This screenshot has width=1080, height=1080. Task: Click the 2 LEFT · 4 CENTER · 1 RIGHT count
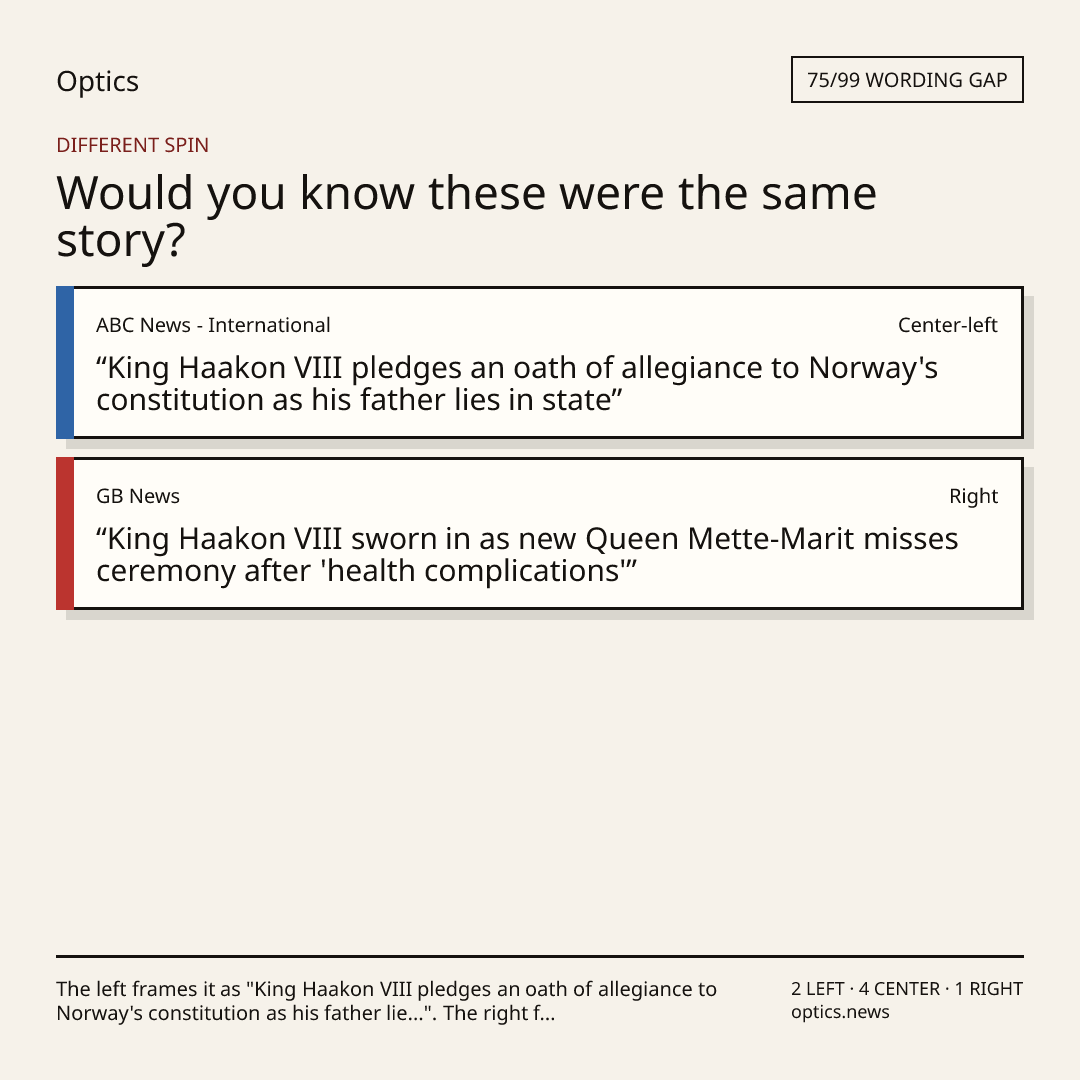pyautogui.click(x=906, y=988)
